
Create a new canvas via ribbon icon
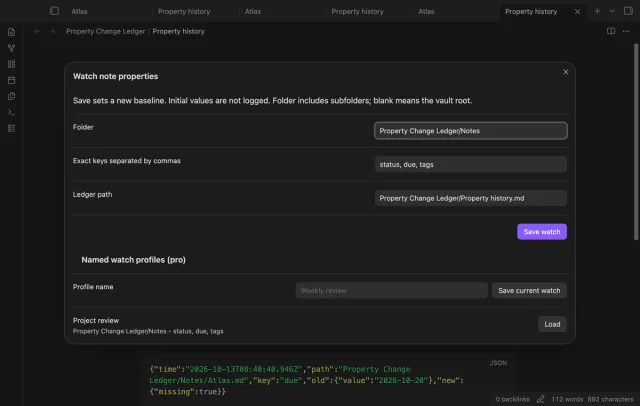pyautogui.click(x=11, y=64)
